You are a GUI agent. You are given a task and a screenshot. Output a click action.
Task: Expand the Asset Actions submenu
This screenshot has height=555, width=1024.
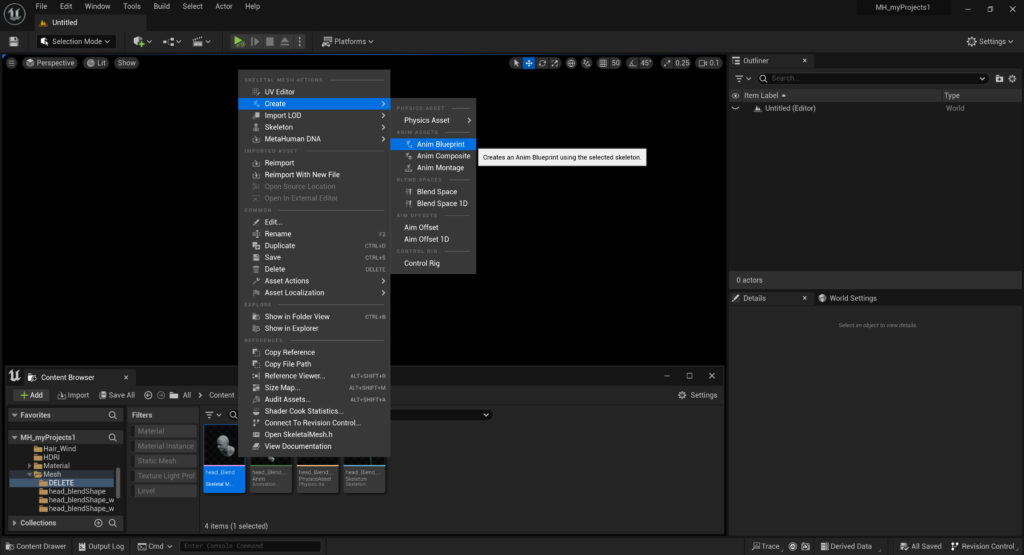click(314, 281)
